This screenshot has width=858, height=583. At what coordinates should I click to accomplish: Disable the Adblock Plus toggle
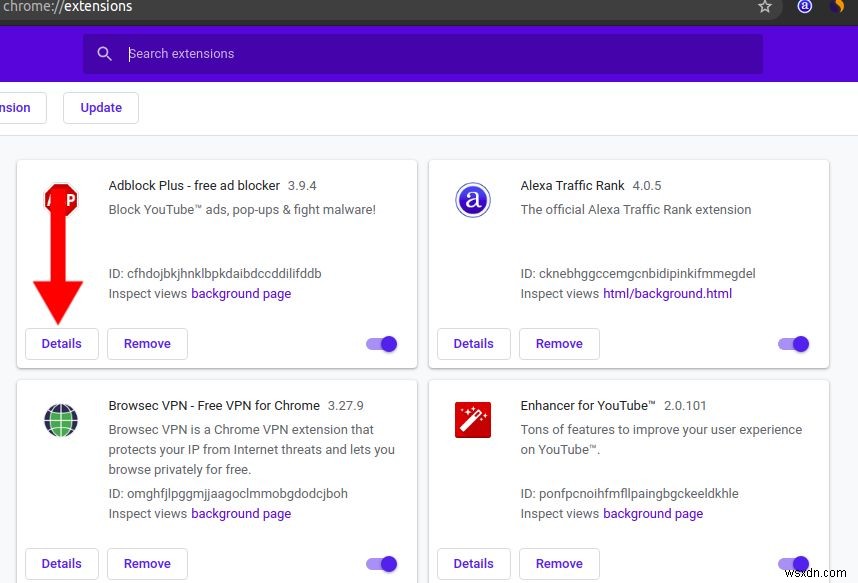coord(381,344)
